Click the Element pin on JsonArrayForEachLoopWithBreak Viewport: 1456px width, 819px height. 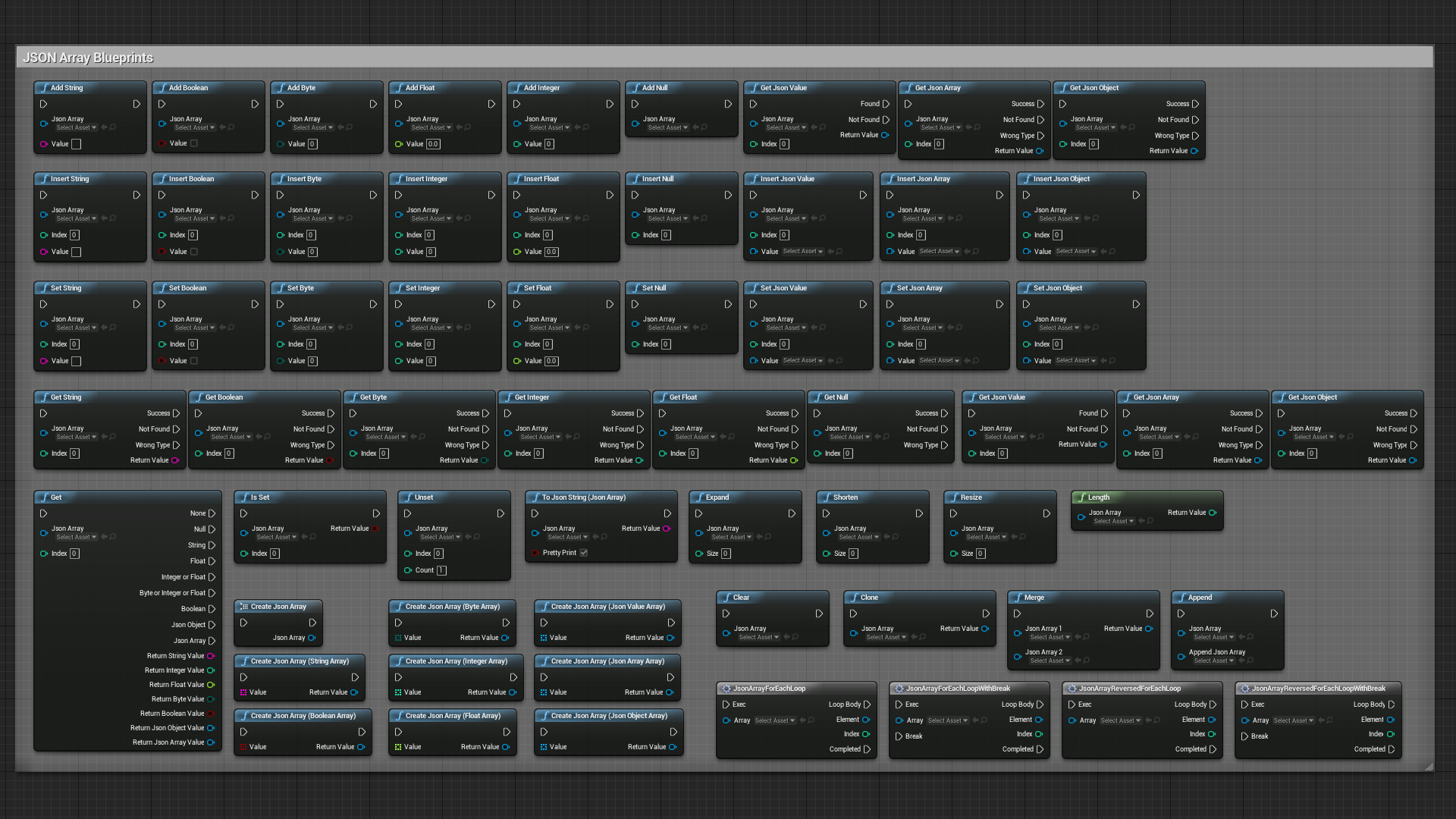click(x=1039, y=720)
